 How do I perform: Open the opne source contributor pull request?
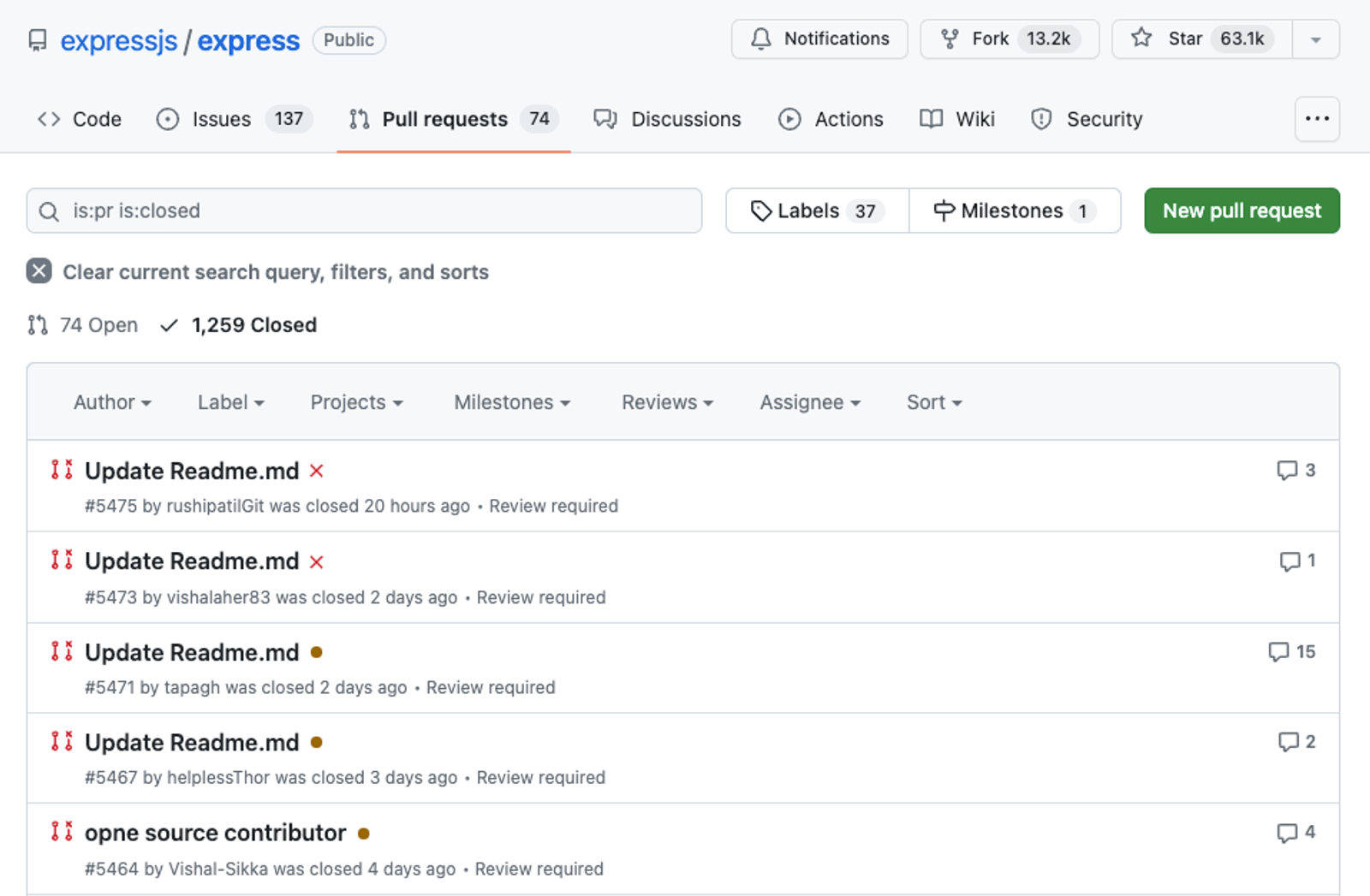(x=216, y=833)
